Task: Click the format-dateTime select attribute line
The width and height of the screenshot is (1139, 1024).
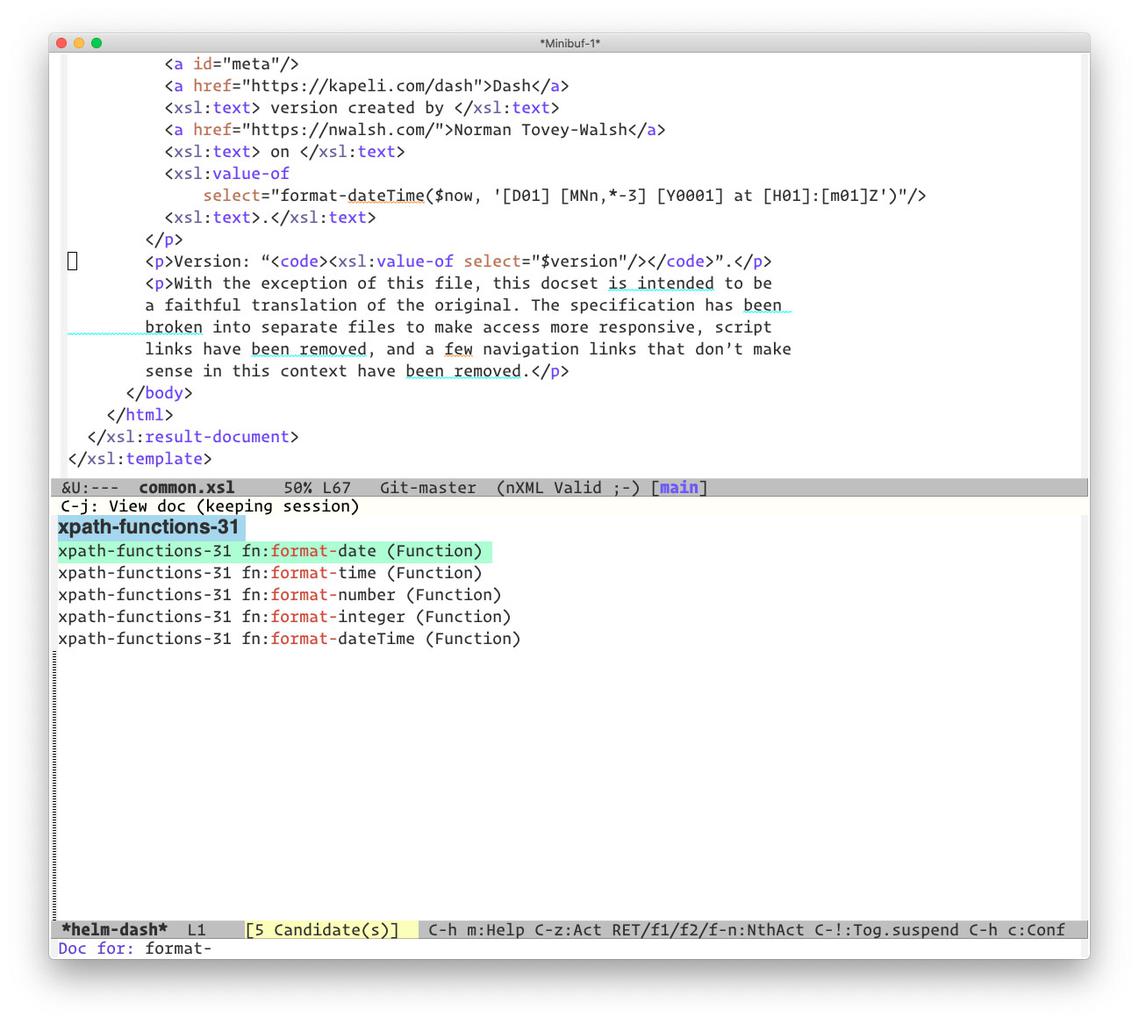Action: pos(564,195)
